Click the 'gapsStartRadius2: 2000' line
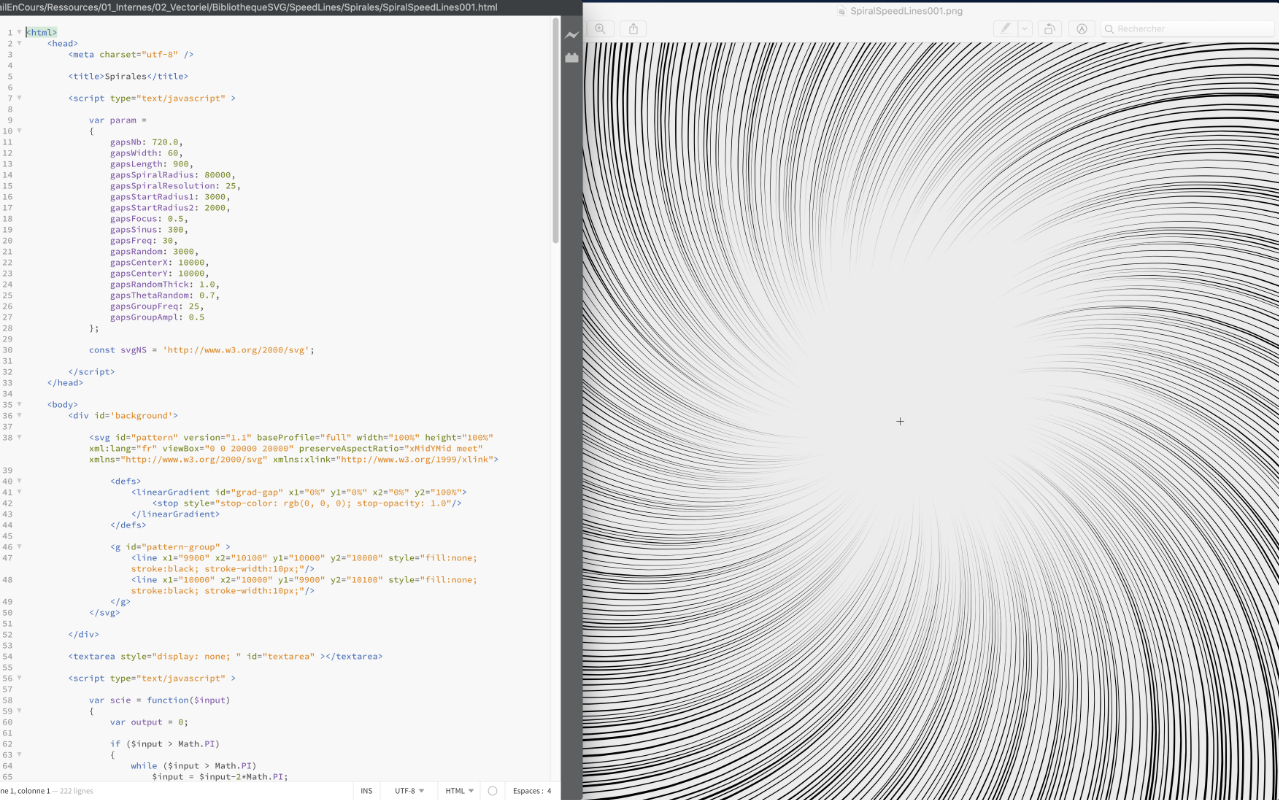 point(170,208)
